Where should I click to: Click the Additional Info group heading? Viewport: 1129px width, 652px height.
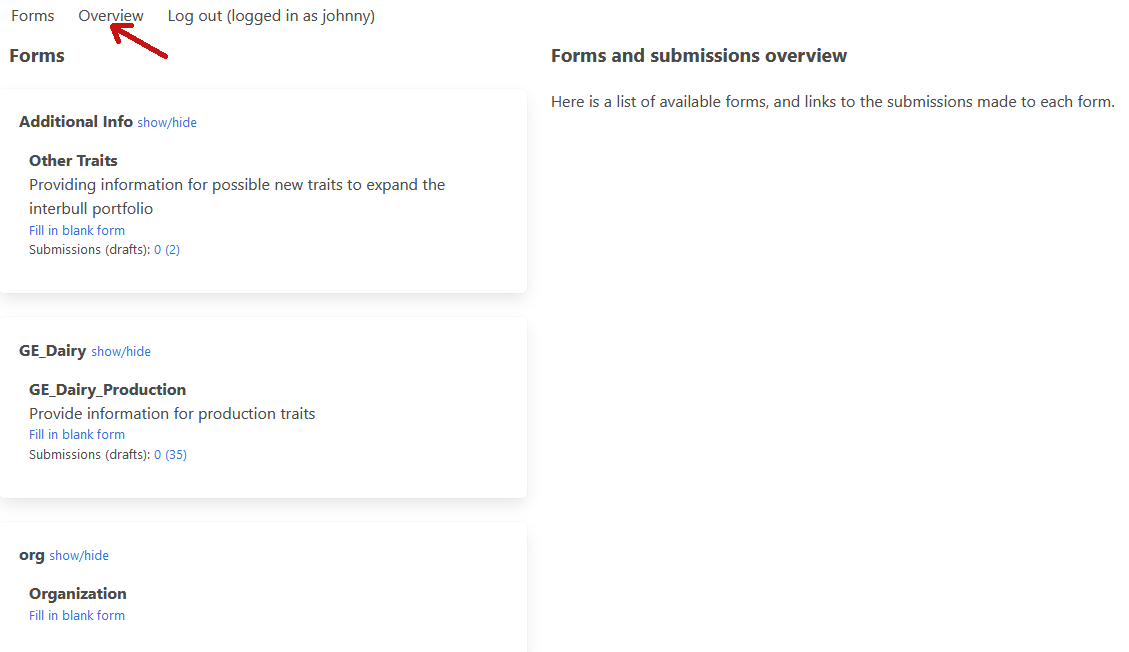pyautogui.click(x=76, y=122)
